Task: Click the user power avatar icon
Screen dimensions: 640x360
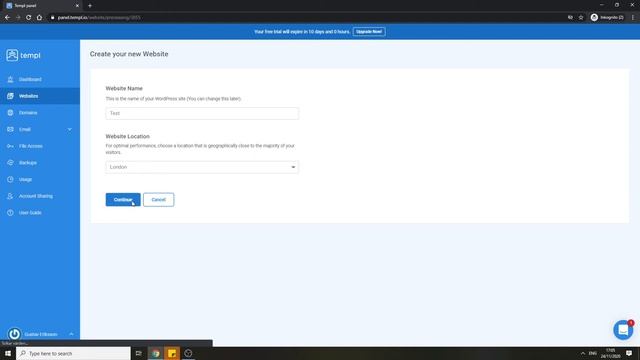Action: pyautogui.click(x=14, y=334)
